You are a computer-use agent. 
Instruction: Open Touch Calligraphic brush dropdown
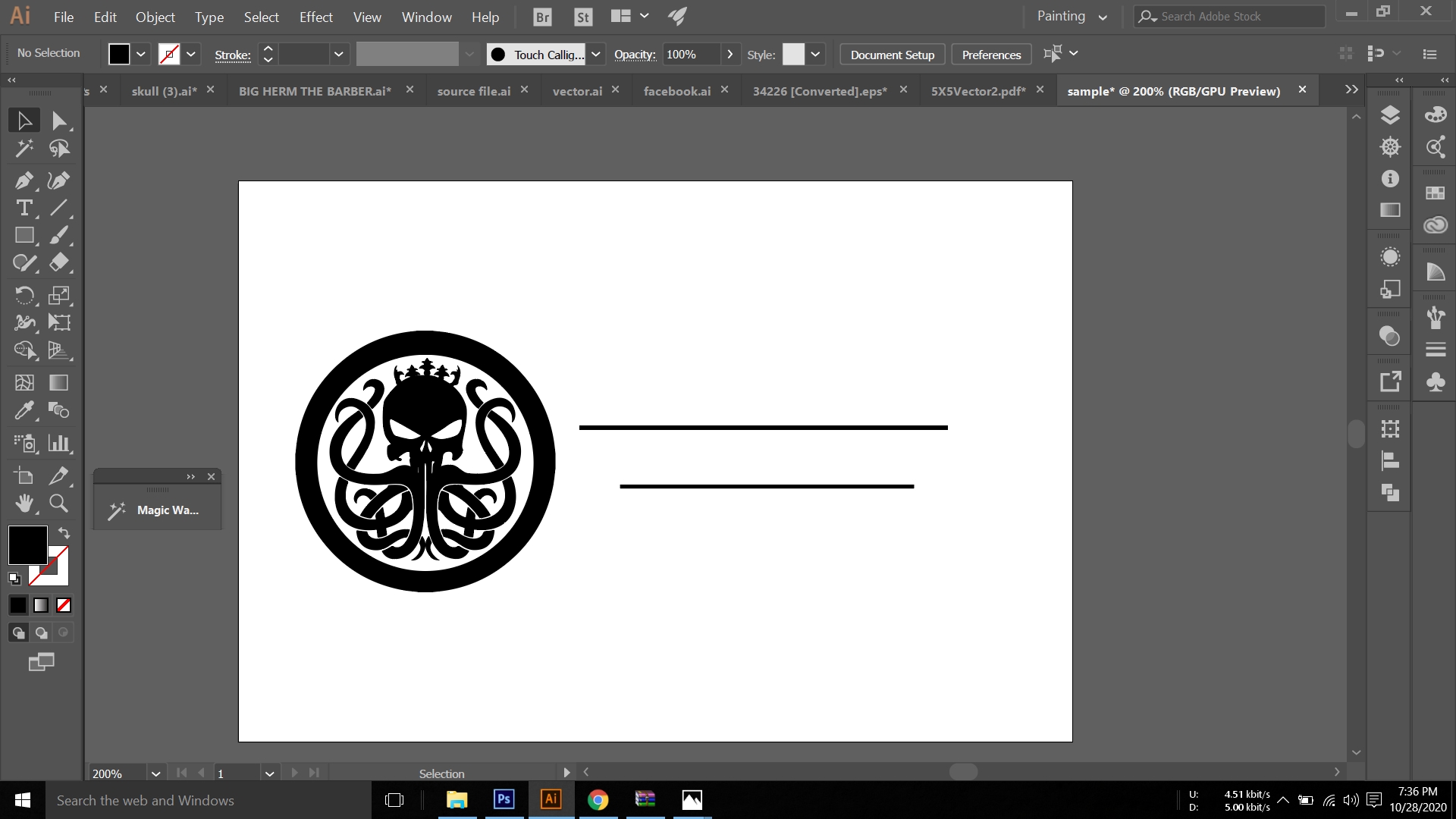[x=596, y=54]
